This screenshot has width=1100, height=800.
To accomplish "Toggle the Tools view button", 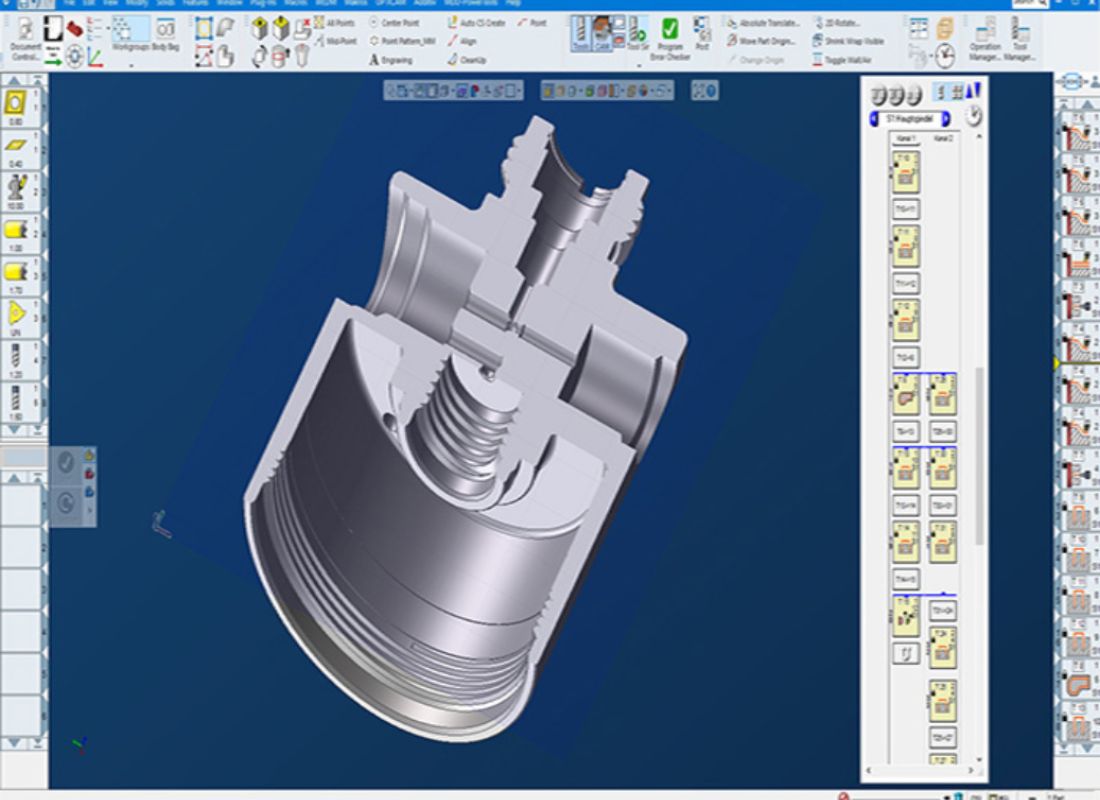I will [x=581, y=34].
